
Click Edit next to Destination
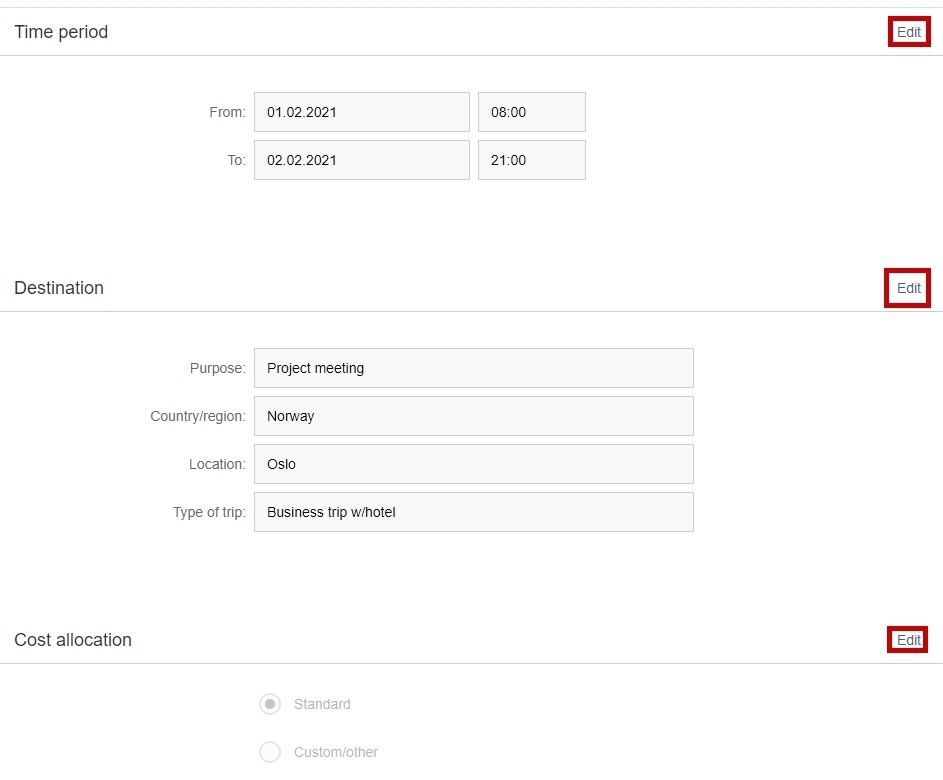(x=909, y=288)
